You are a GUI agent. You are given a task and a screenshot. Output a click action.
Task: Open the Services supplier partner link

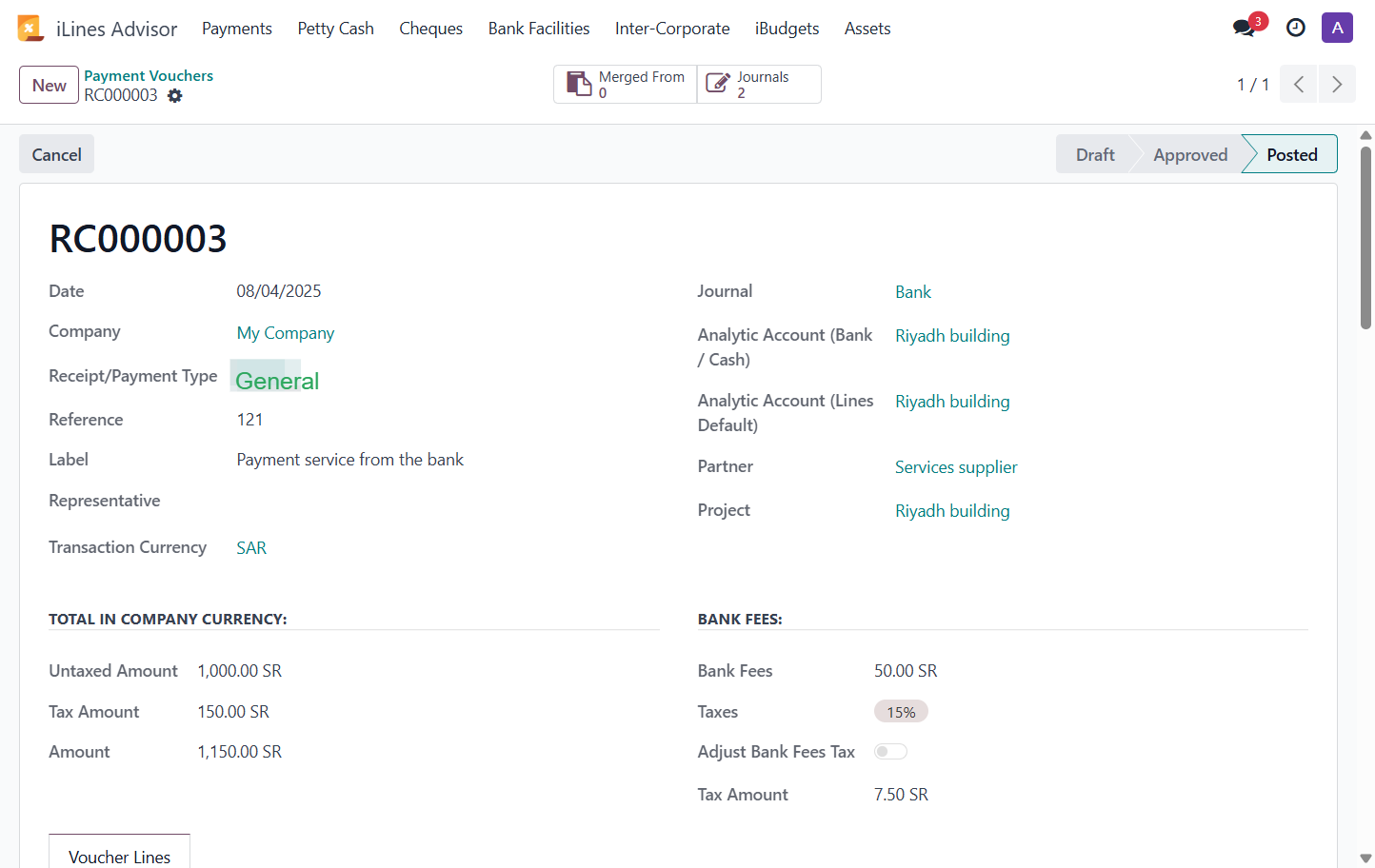pos(956,467)
